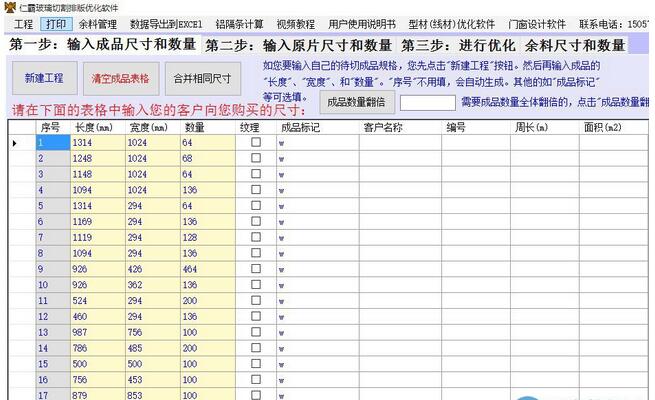This screenshot has height=400, width=655.
Task: Open 成品标记 dropdown in row 11
Action: pos(281,302)
